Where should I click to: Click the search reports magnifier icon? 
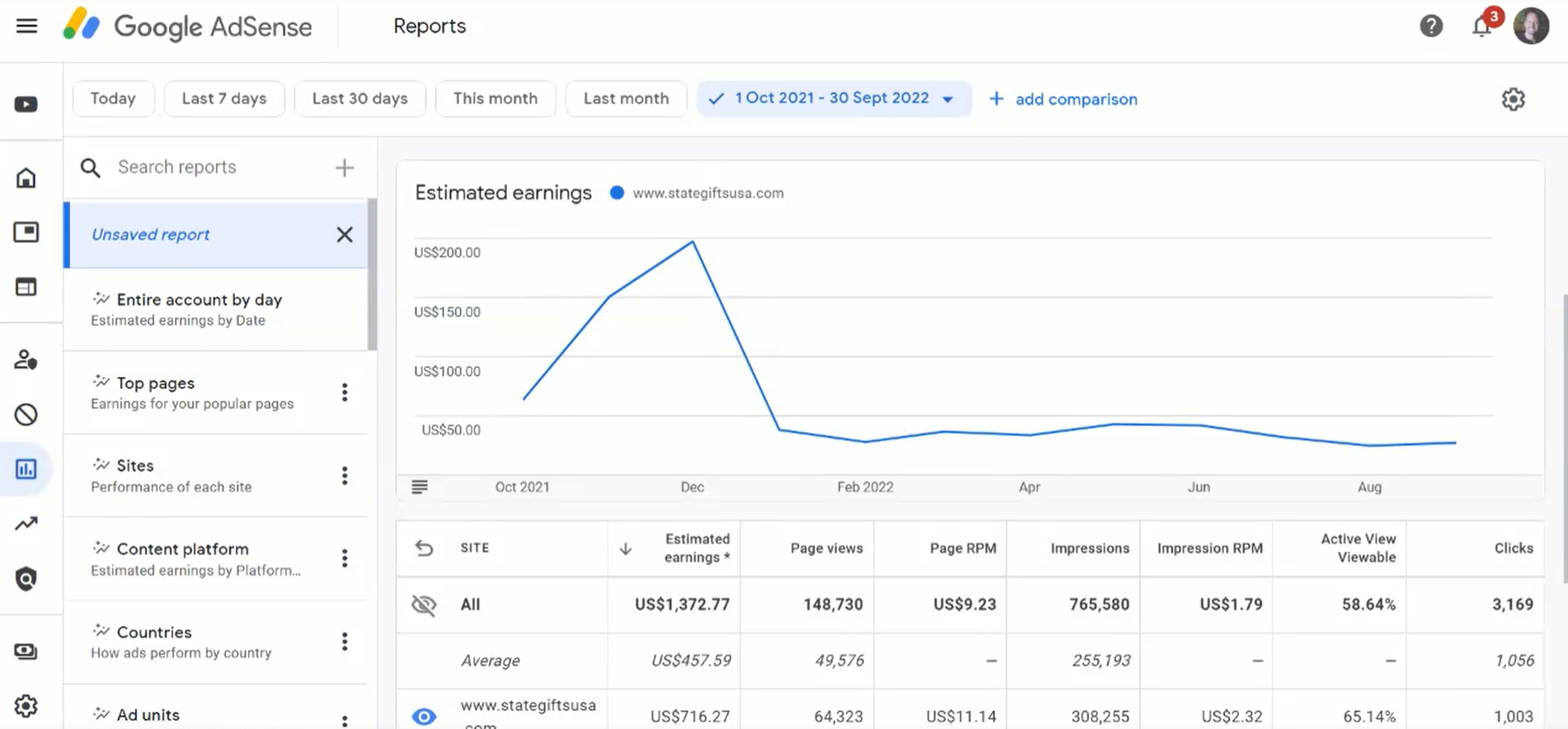point(91,168)
